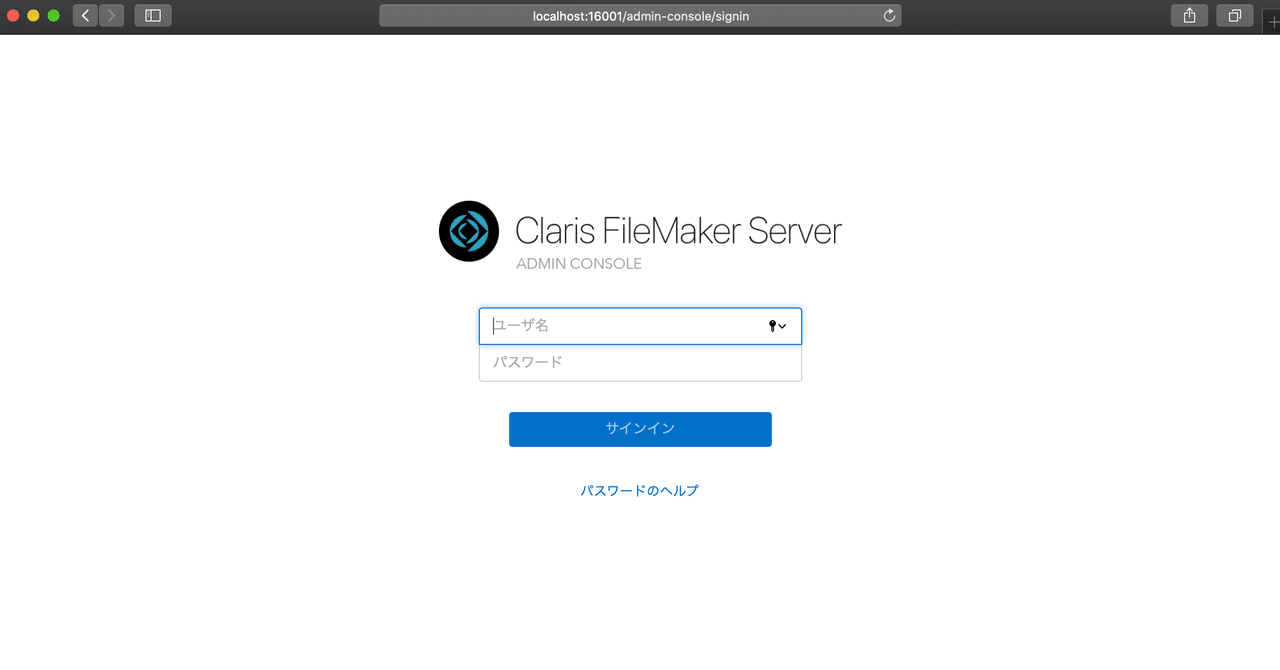1280x670 pixels.
Task: Click the ADMIN CONSOLE subtitle text
Action: (x=579, y=264)
